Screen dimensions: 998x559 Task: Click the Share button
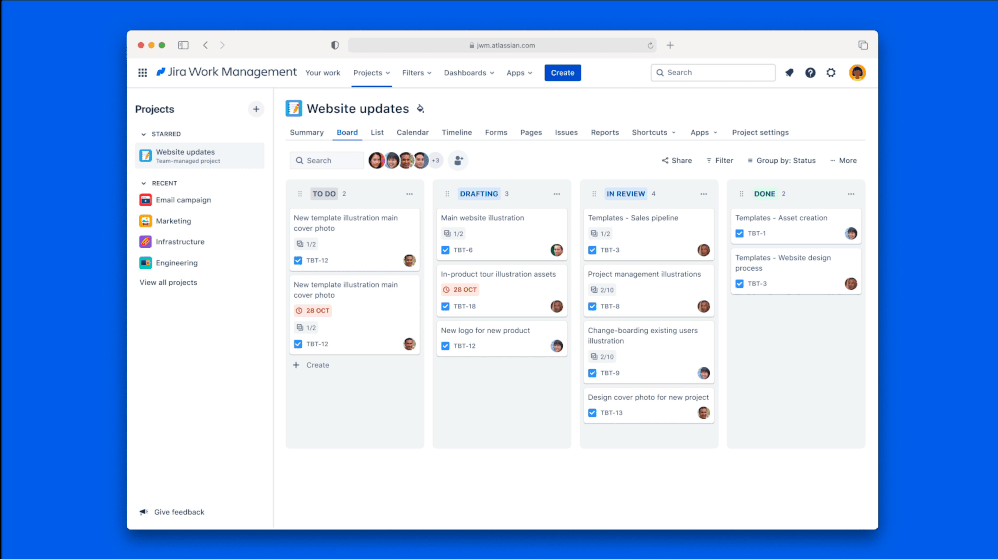click(x=677, y=160)
